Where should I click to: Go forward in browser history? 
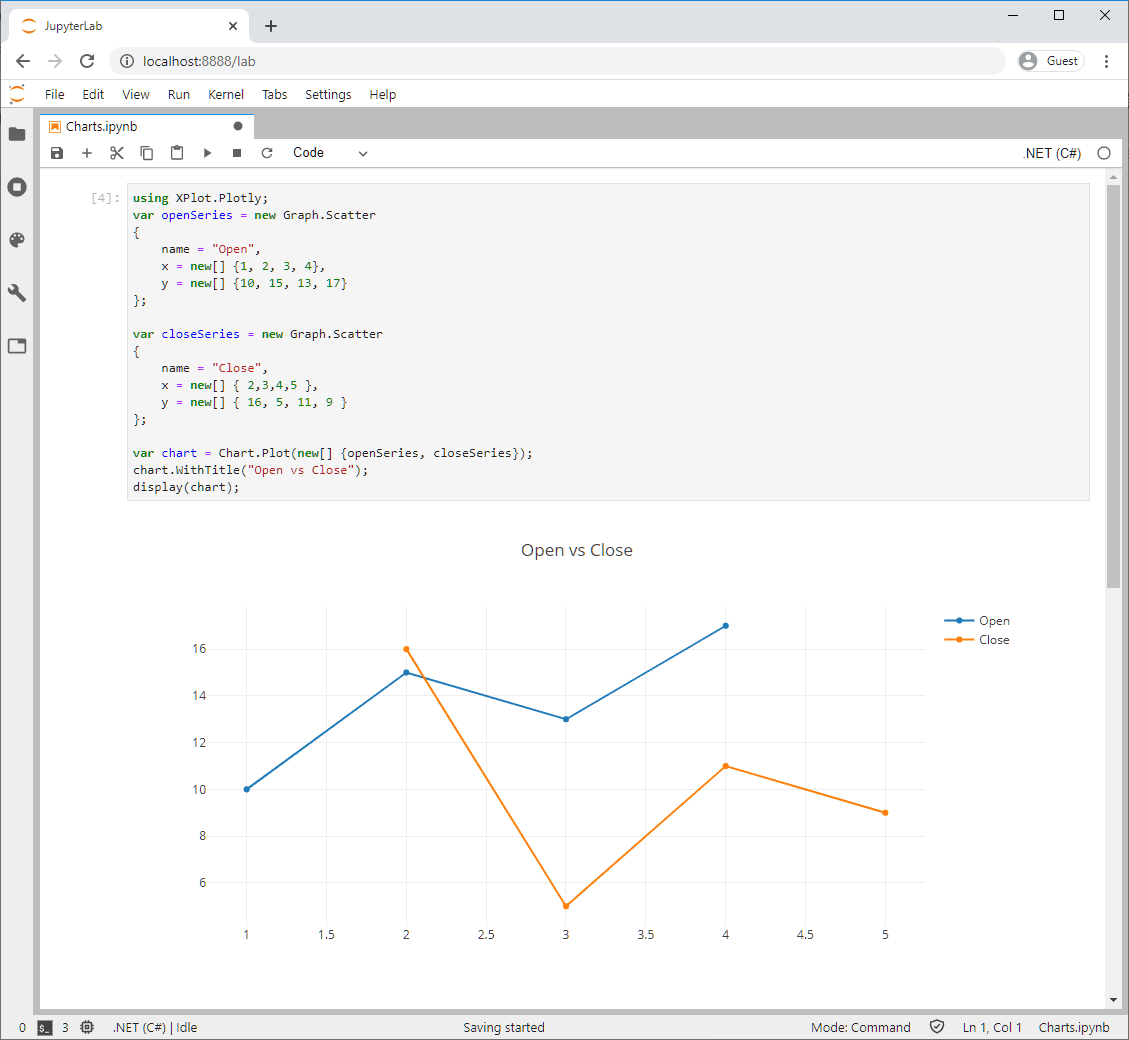point(55,61)
